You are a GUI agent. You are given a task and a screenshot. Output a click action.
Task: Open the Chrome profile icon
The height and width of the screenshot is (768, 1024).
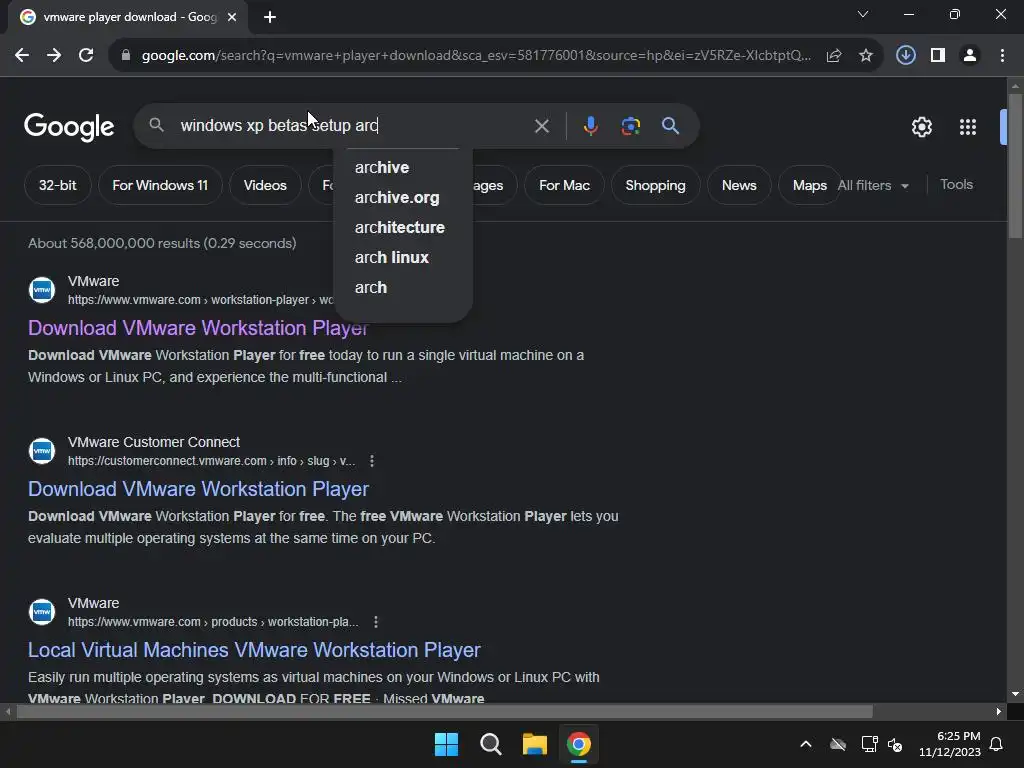pos(970,56)
